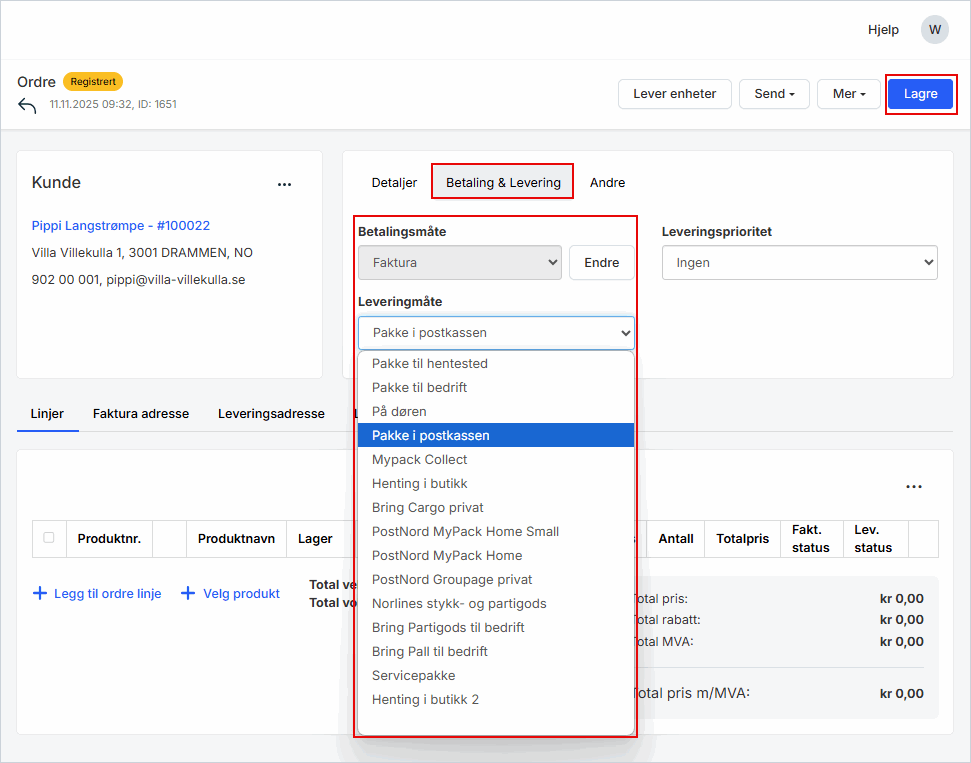Open customer link Pippi Langstrømpe

pos(121,226)
